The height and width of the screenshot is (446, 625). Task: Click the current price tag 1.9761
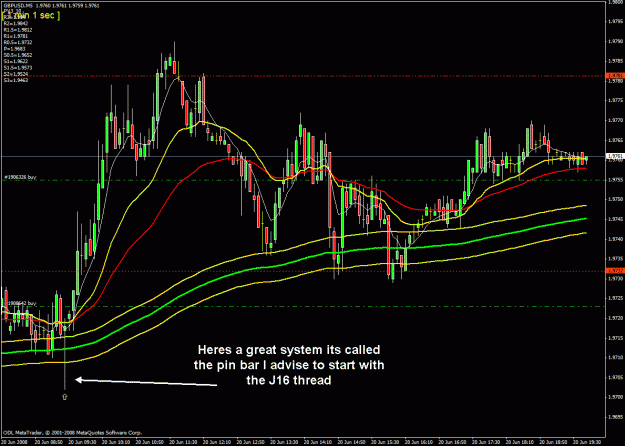pos(615,157)
